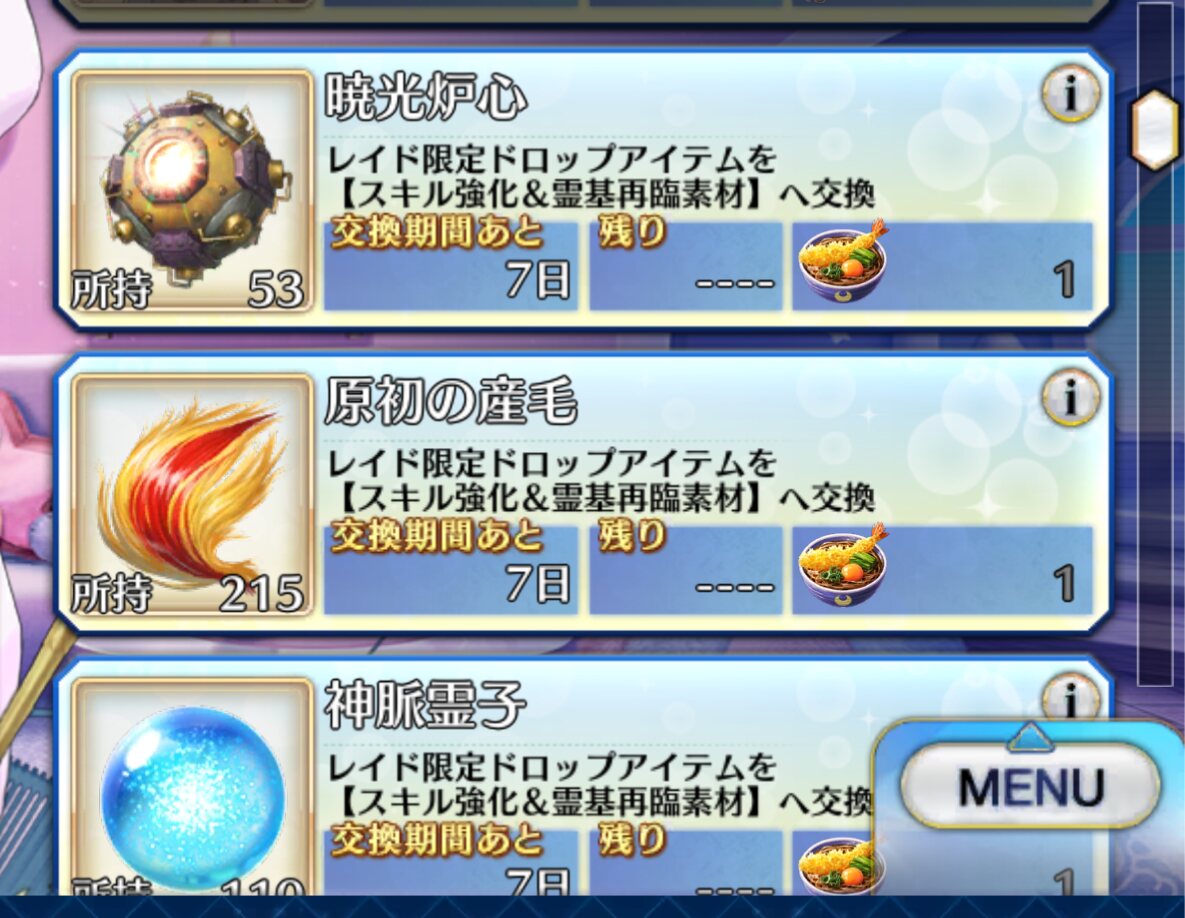The height and width of the screenshot is (918, 1185).
Task: Expand menu using arrow above MENU
Action: point(1030,737)
